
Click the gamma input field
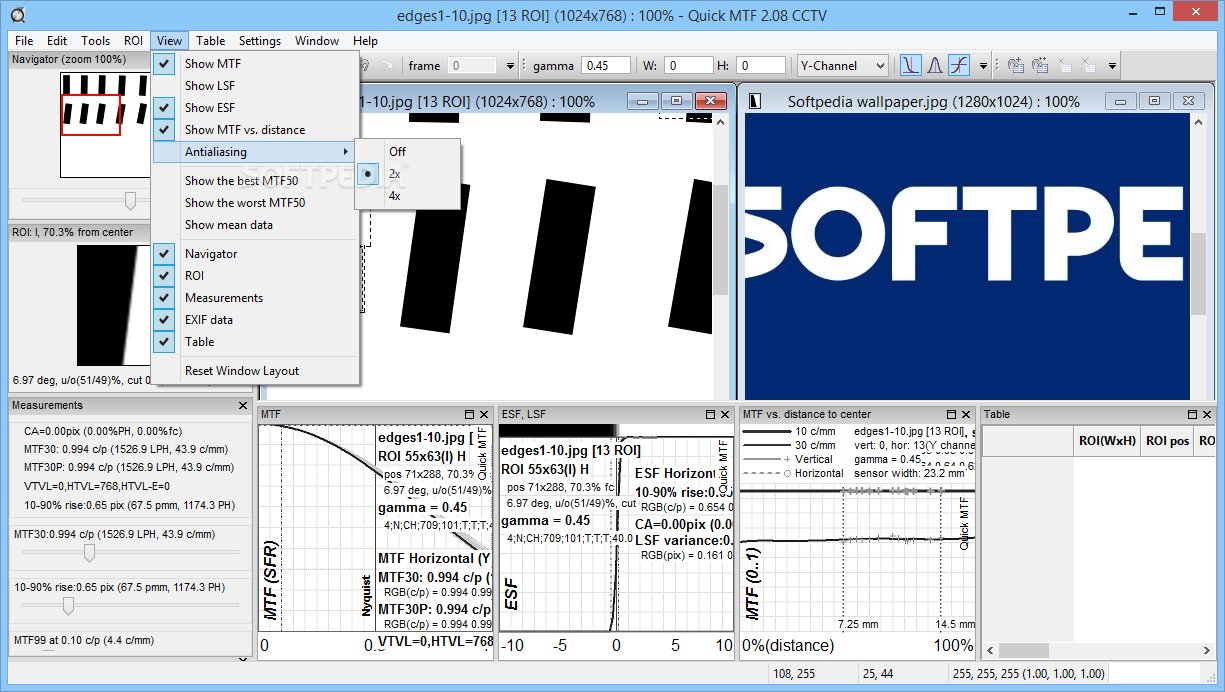pyautogui.click(x=606, y=65)
